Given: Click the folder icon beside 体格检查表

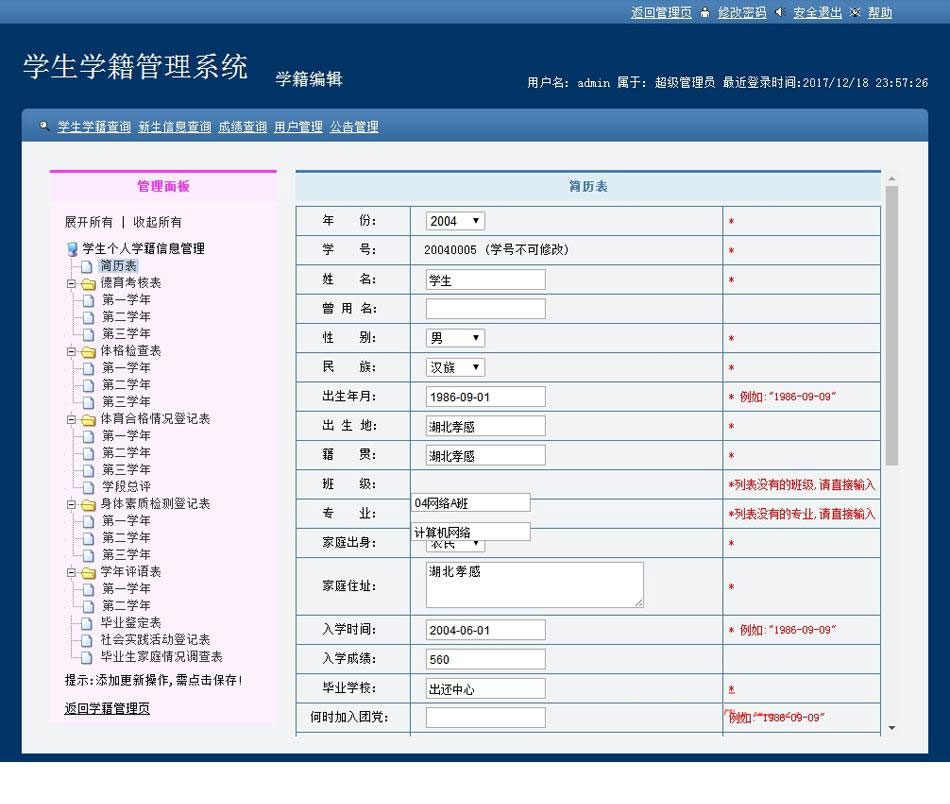Looking at the screenshot, I should click(88, 351).
